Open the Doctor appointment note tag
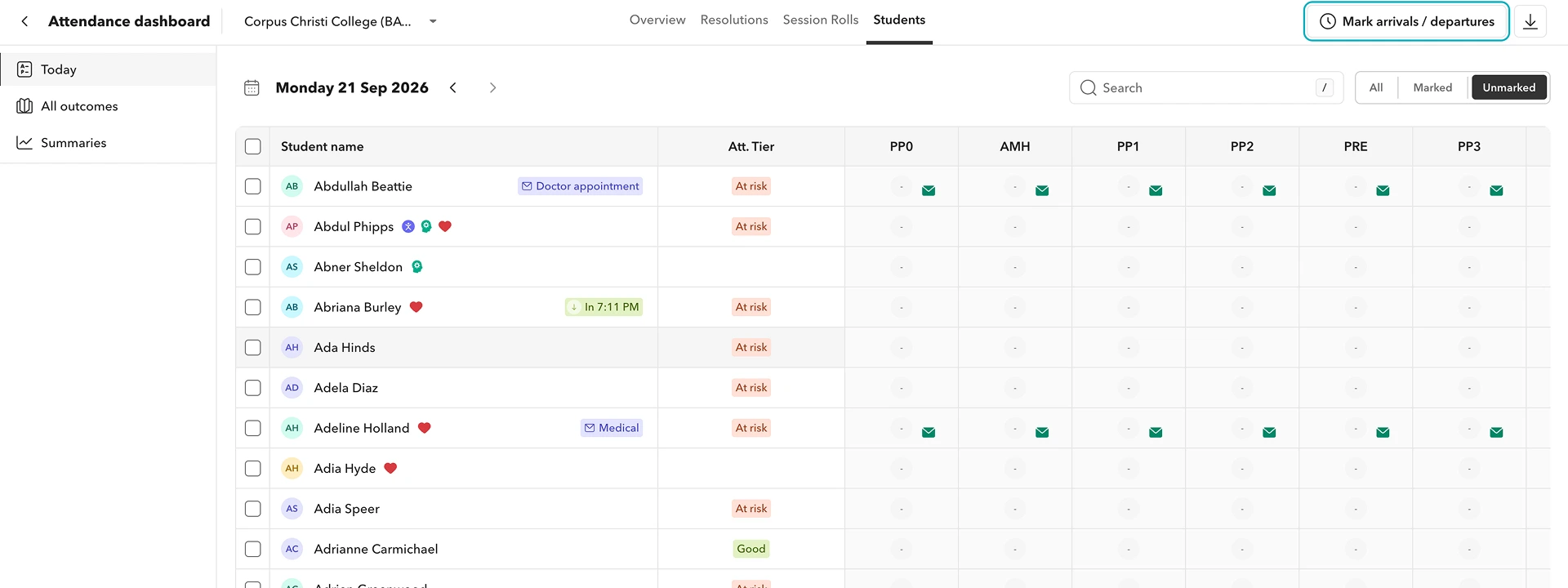This screenshot has width=1568, height=588. coord(581,186)
